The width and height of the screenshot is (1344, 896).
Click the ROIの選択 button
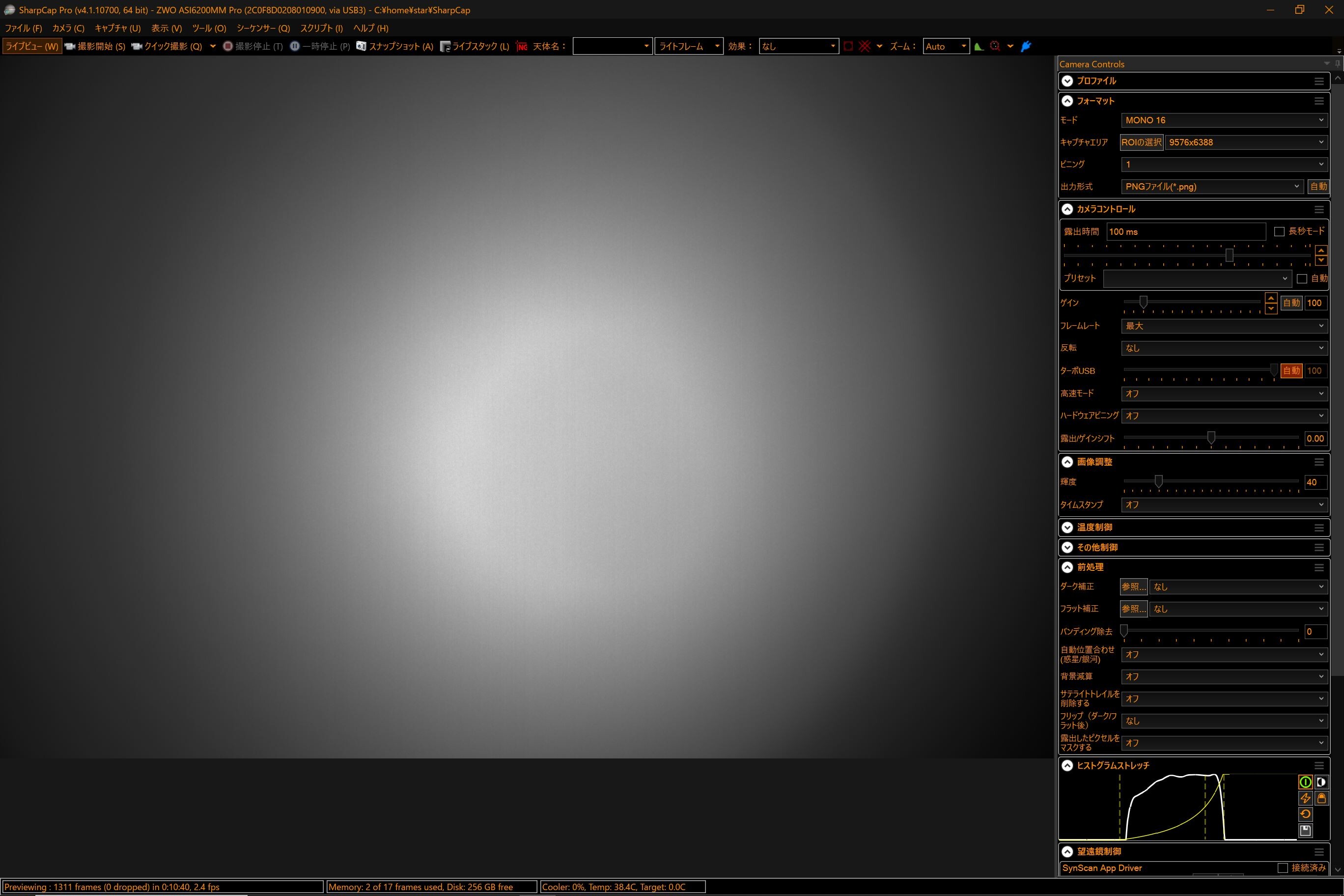tap(1141, 142)
